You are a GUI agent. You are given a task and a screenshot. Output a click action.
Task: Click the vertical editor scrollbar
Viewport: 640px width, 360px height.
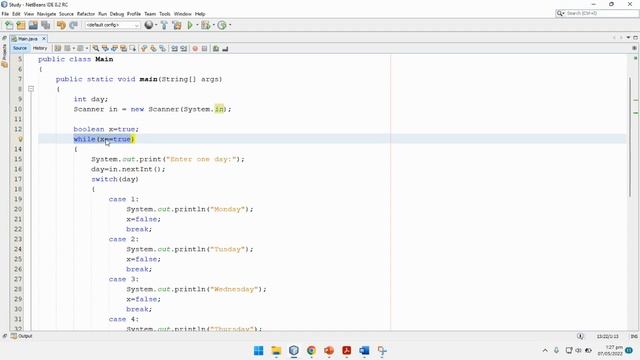[x=630, y=137]
